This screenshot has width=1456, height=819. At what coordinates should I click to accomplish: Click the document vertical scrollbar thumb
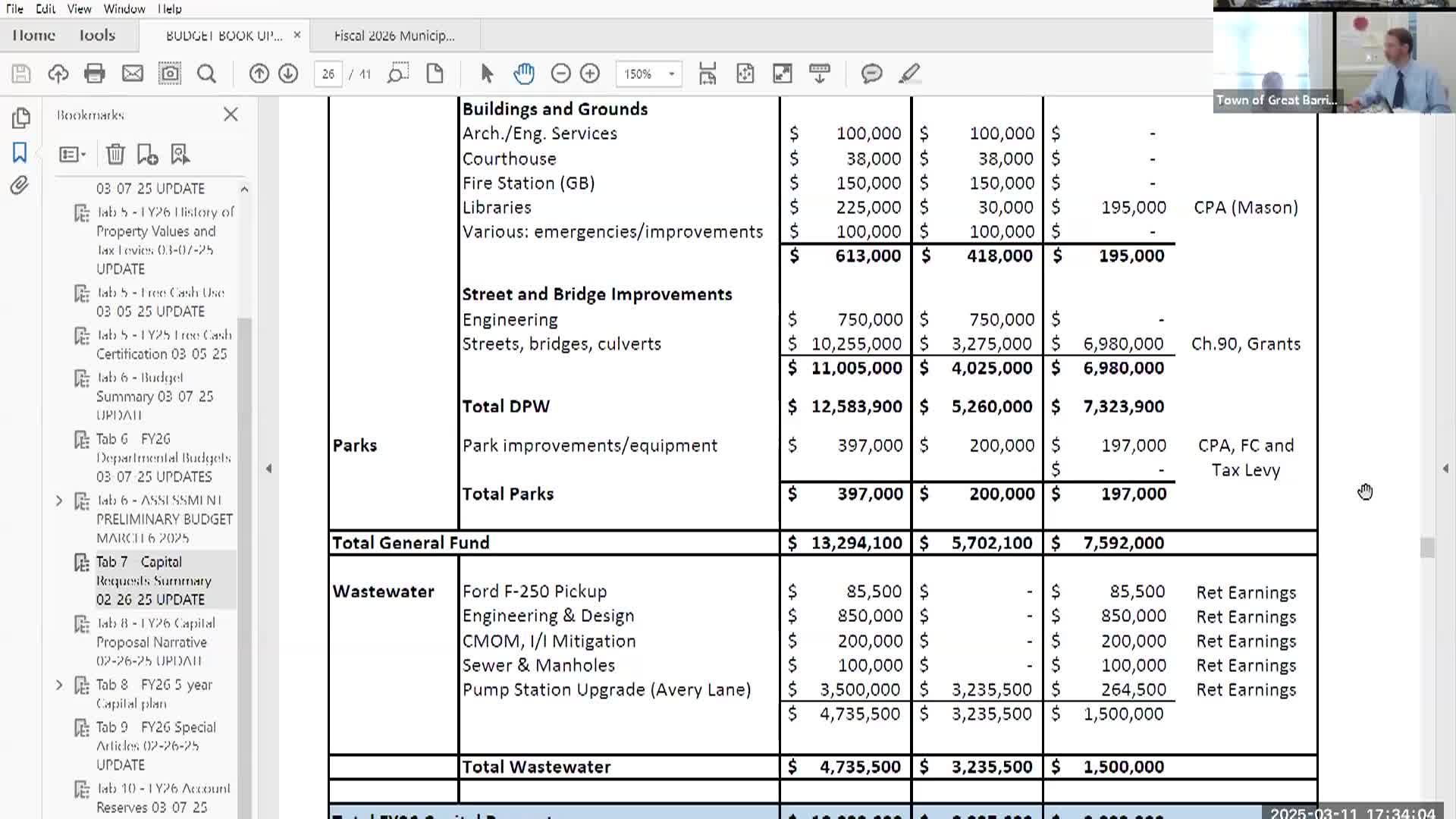click(x=1427, y=548)
